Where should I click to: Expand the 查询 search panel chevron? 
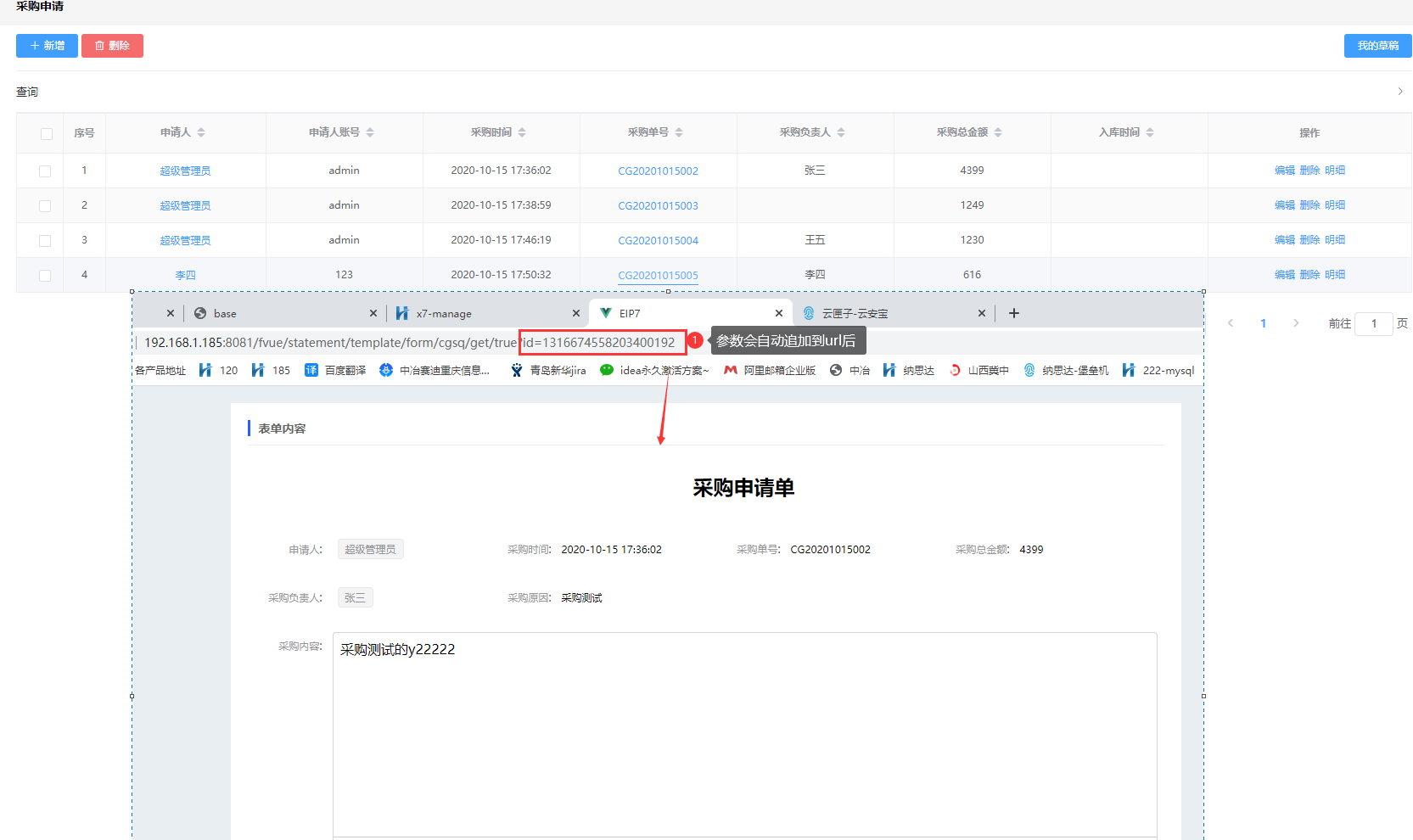click(x=1399, y=92)
